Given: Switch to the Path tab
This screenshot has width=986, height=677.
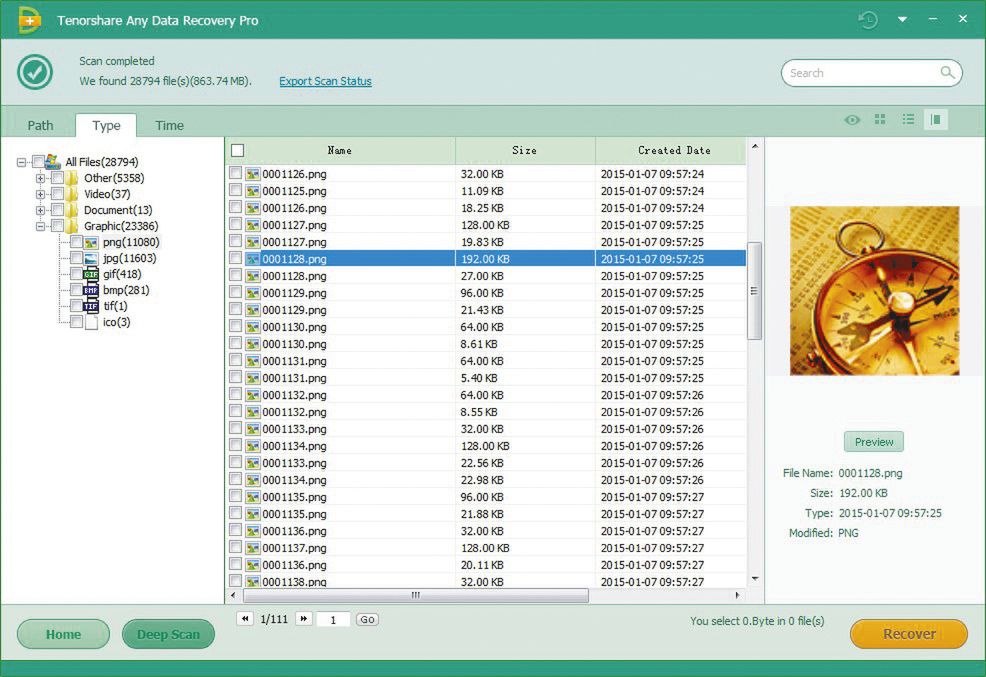Looking at the screenshot, I should tap(40, 125).
